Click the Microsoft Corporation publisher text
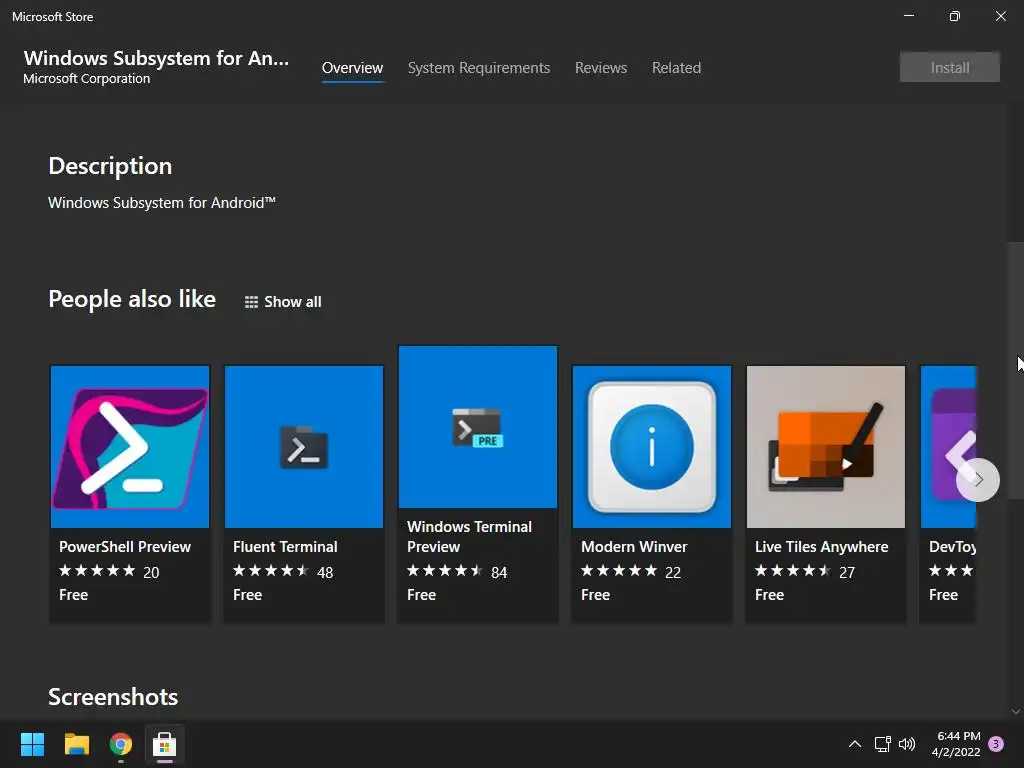Viewport: 1024px width, 768px height. coord(87,78)
